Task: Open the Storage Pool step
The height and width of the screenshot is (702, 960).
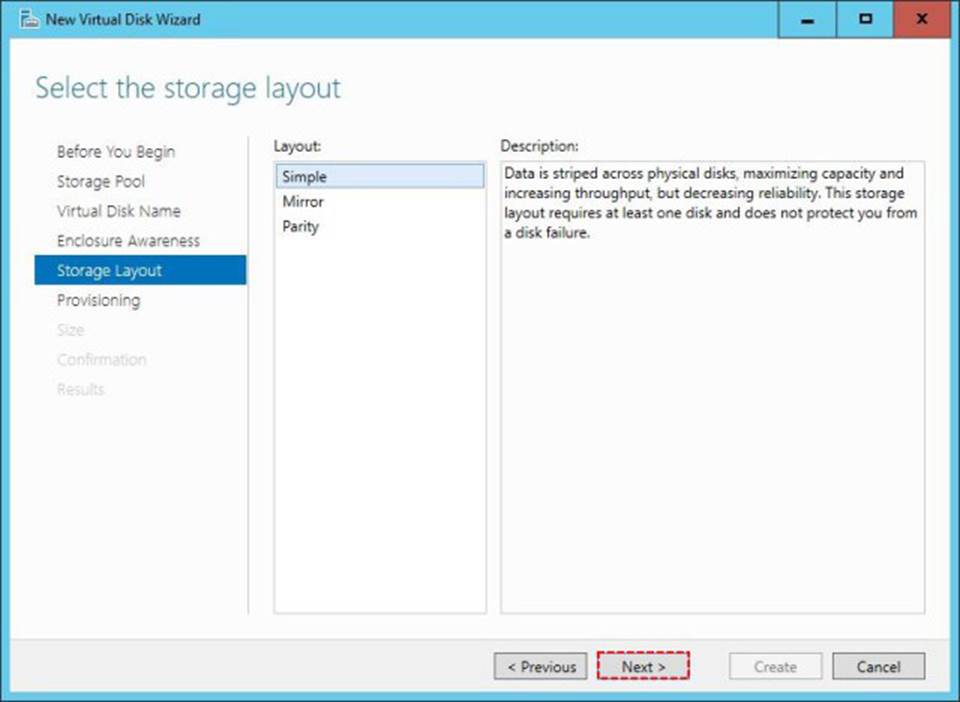Action: [x=100, y=182]
